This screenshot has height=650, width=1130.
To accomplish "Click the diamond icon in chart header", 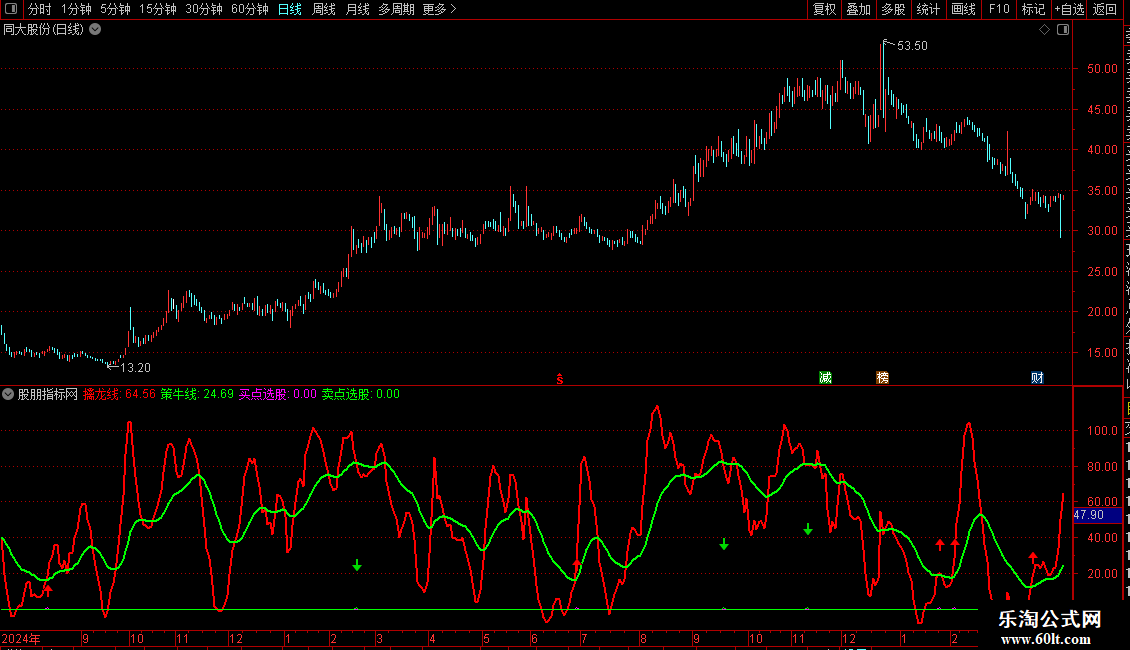I will click(x=1044, y=30).
